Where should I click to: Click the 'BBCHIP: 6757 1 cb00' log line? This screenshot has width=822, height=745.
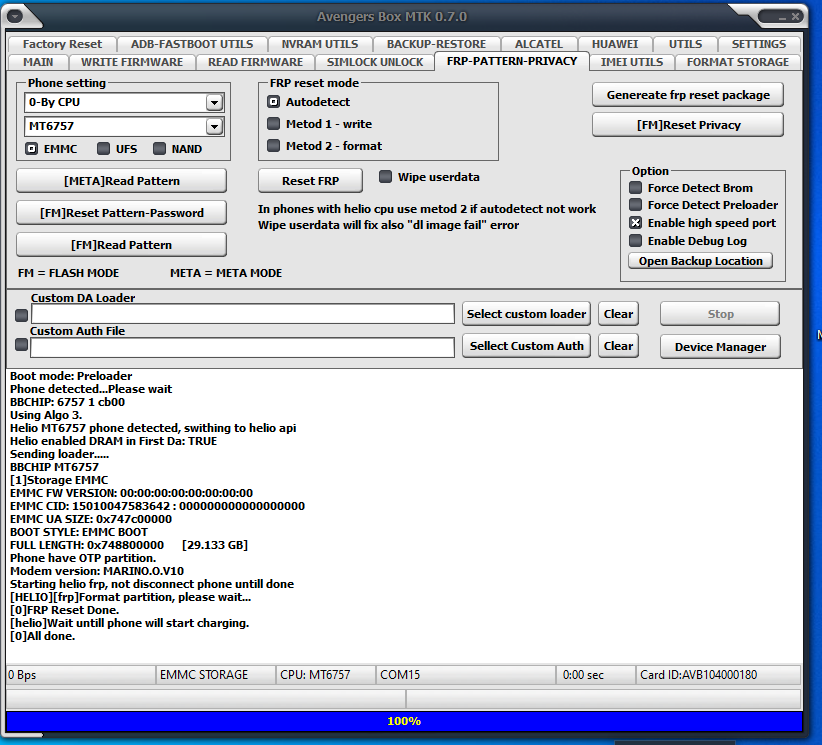[68, 402]
